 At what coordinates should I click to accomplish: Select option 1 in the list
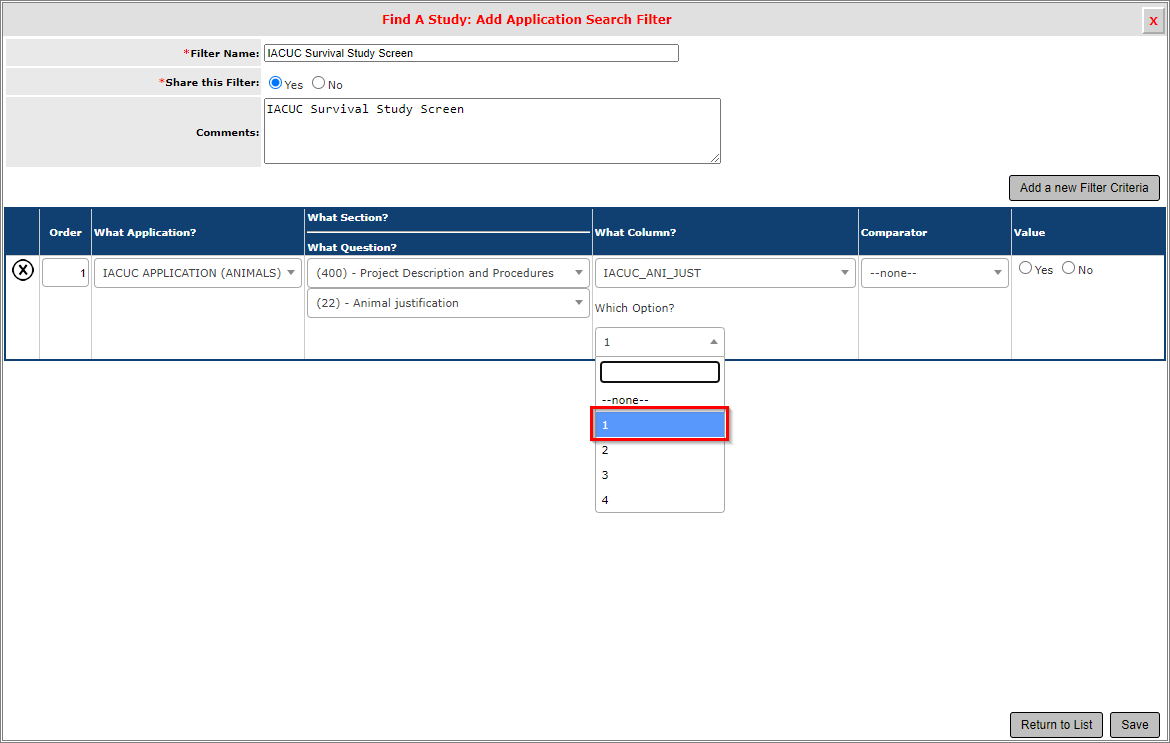point(660,425)
